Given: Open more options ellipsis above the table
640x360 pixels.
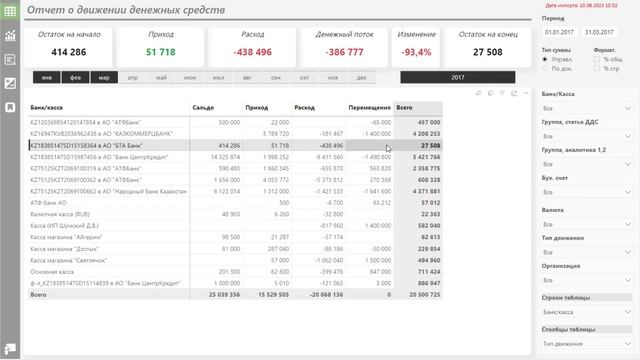Looking at the screenshot, I should [x=526, y=93].
